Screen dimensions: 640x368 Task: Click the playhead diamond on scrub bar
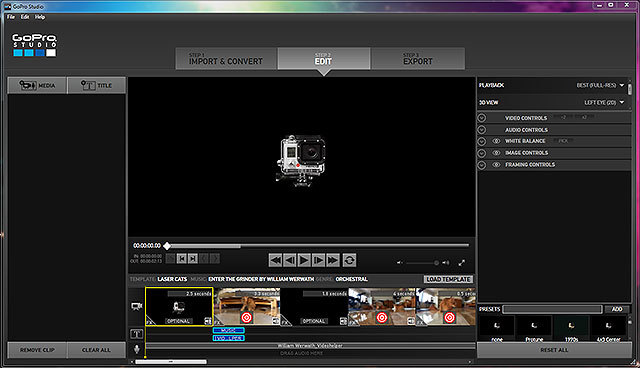pyautogui.click(x=167, y=246)
